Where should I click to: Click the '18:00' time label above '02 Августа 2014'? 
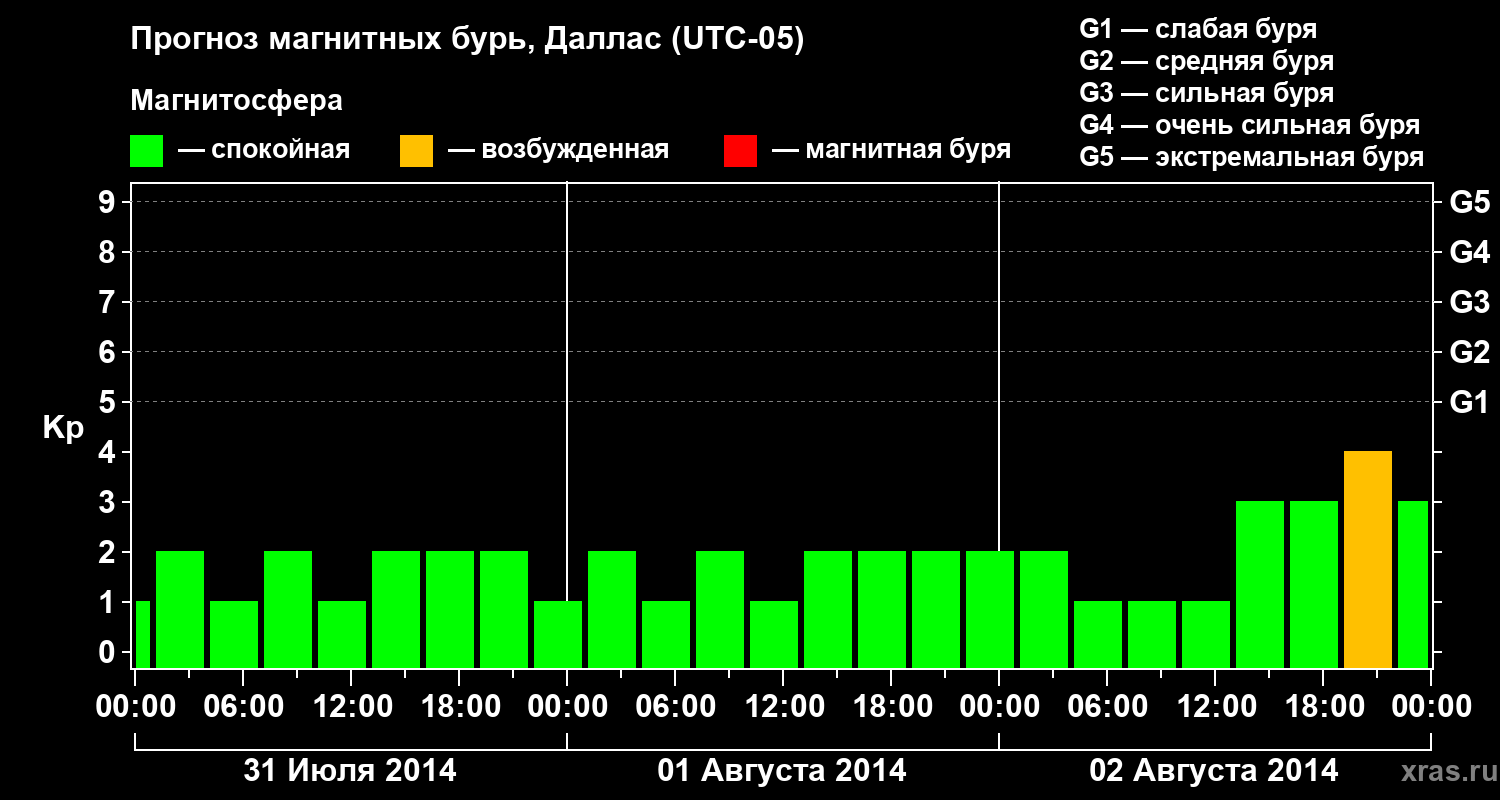[x=1325, y=706]
